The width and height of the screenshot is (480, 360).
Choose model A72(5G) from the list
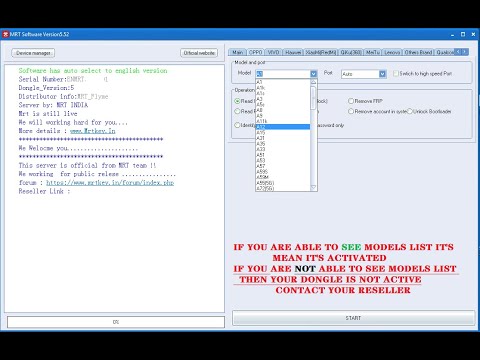pos(283,188)
